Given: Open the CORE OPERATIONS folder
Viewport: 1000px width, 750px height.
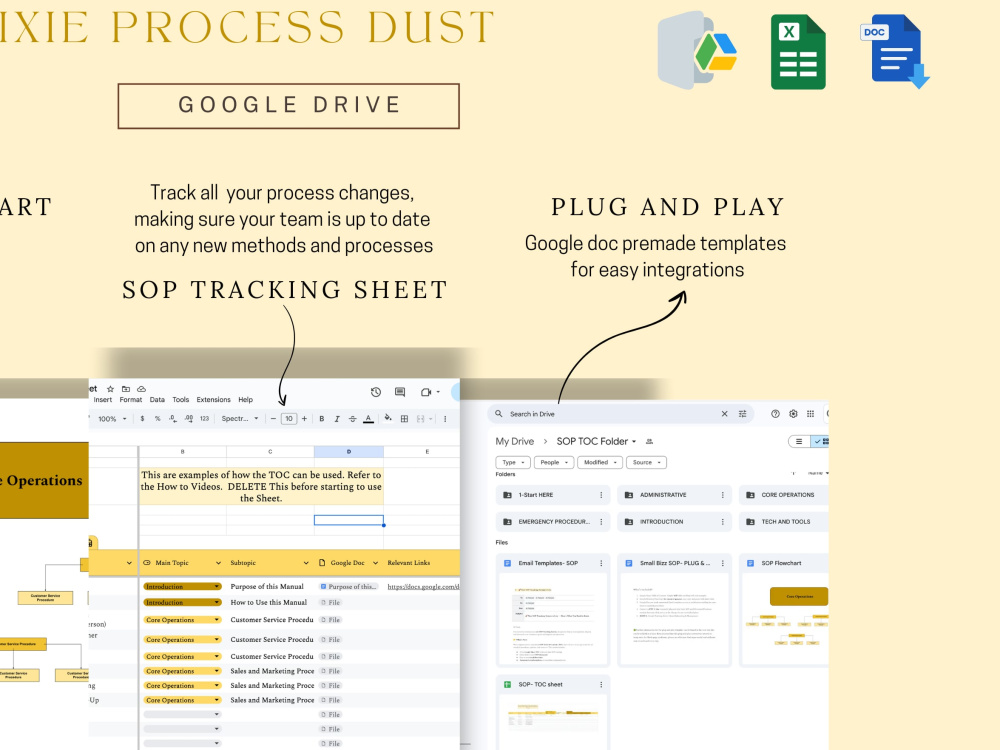Looking at the screenshot, I should (784, 495).
